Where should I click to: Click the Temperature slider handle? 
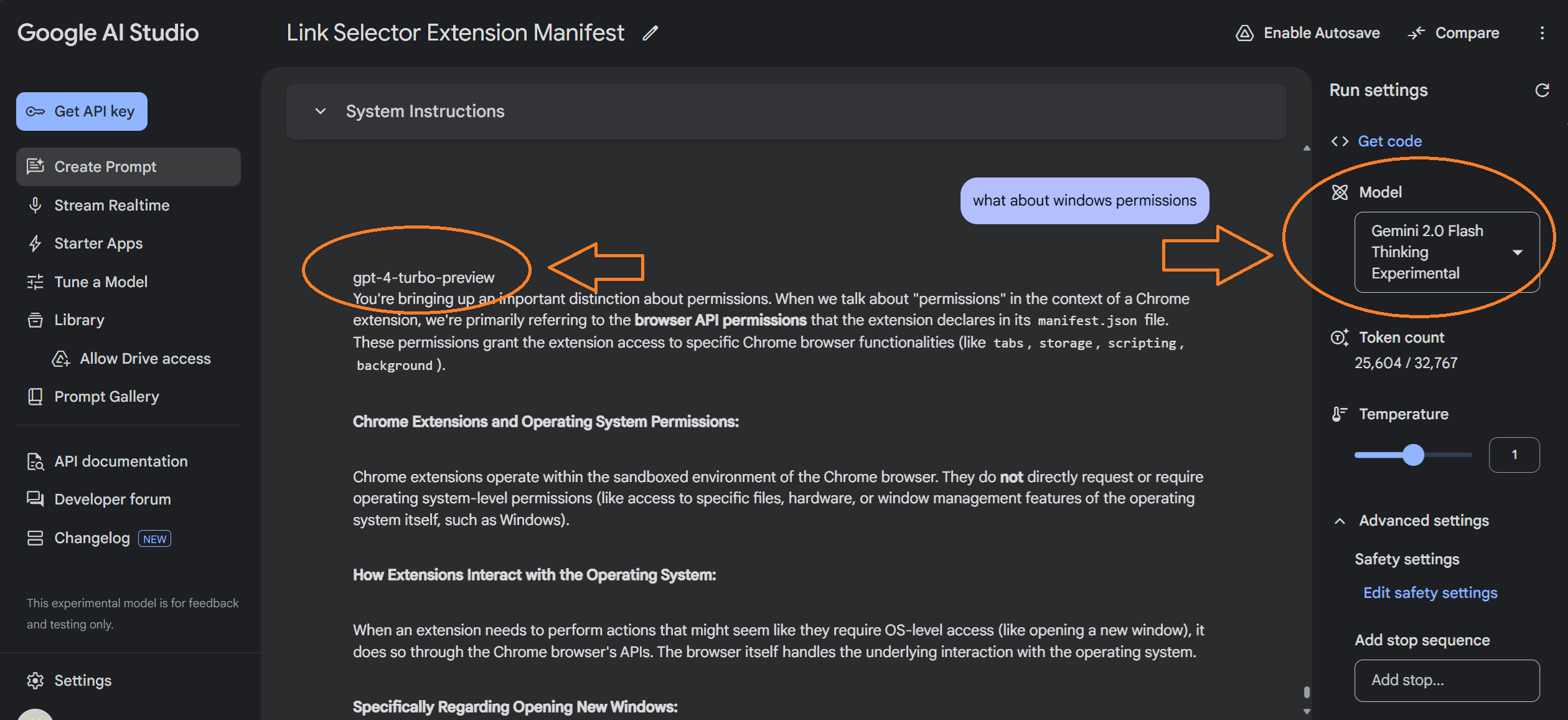coord(1413,455)
